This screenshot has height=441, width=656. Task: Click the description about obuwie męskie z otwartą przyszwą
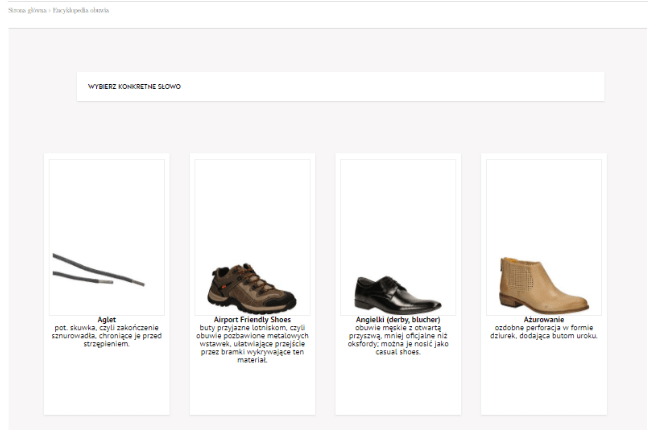[398, 340]
